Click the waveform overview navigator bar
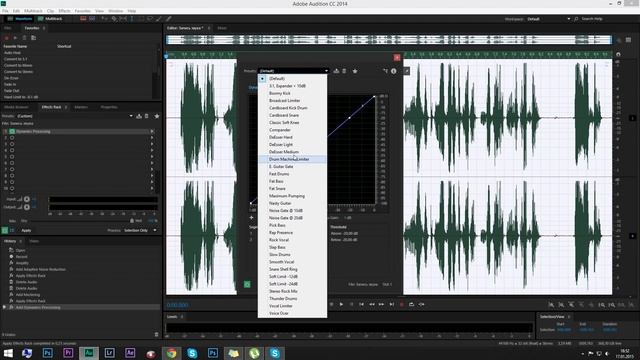640x360 pixels. click(x=389, y=40)
